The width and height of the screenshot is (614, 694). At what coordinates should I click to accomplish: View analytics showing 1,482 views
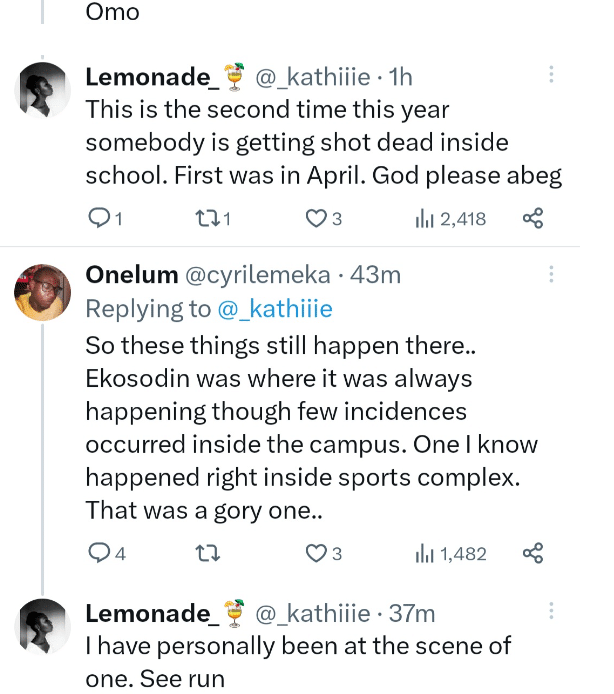click(x=450, y=552)
